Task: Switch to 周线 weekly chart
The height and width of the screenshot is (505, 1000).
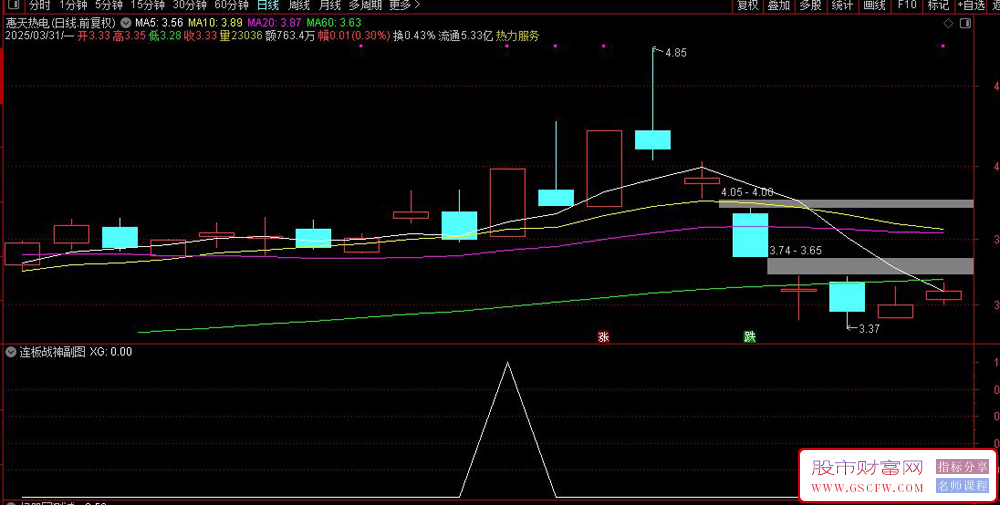Action: 298,5
